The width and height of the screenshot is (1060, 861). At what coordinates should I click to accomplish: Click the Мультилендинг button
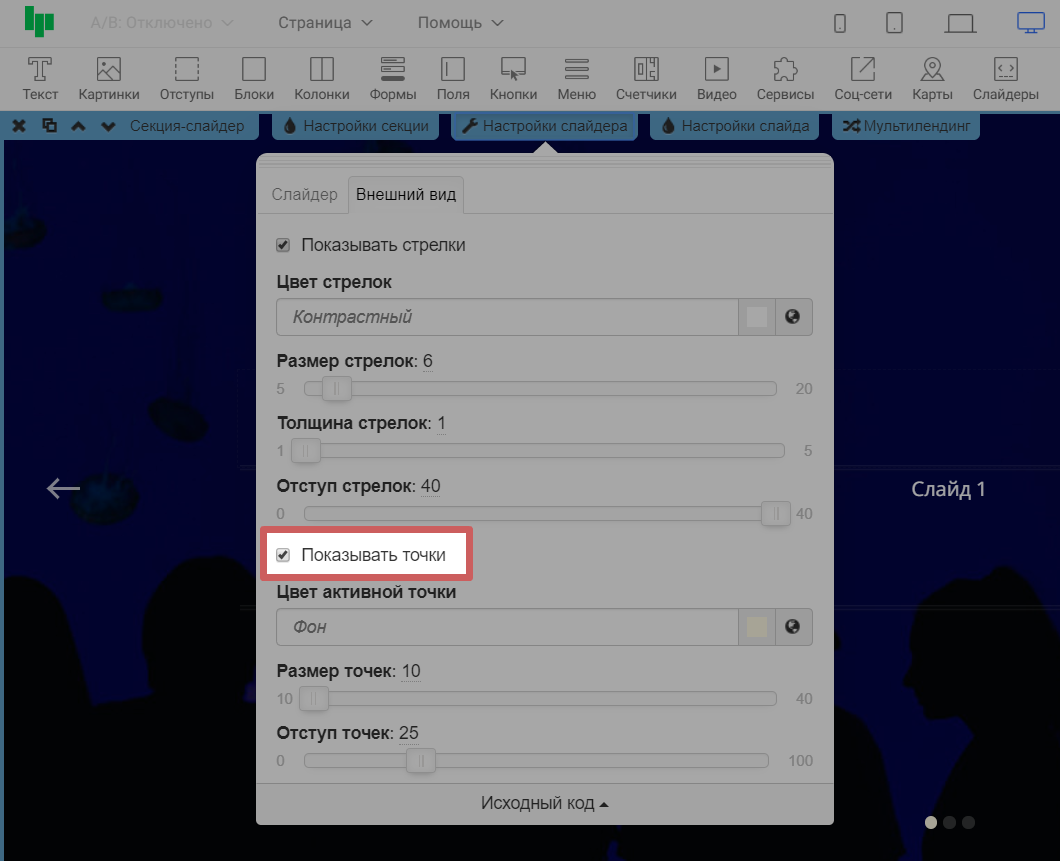point(906,126)
